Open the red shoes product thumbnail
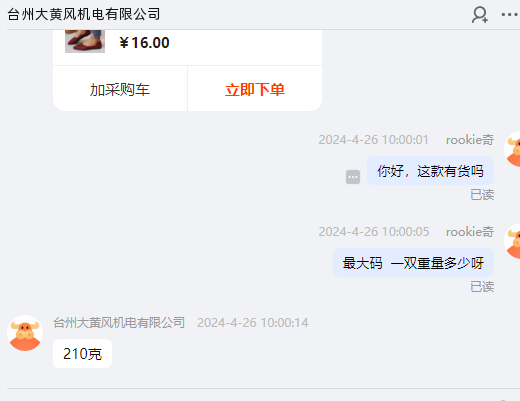This screenshot has height=401, width=520. point(85,41)
